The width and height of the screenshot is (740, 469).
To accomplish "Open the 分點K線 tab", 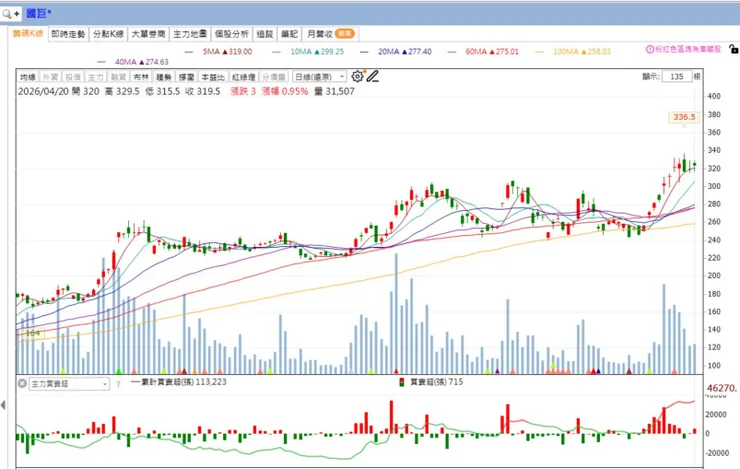I will pos(108,34).
